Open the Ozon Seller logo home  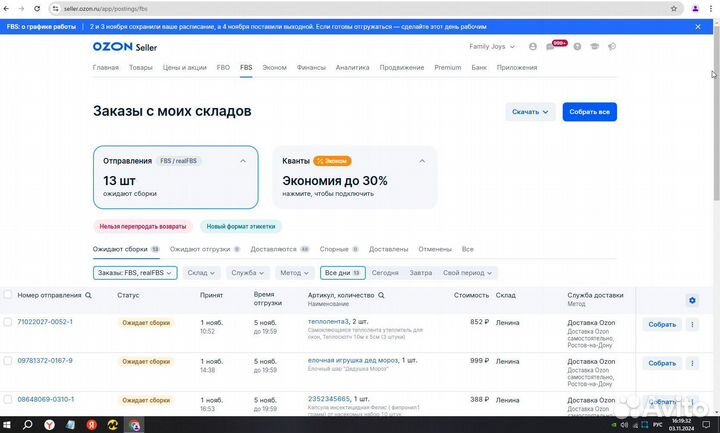tap(125, 47)
